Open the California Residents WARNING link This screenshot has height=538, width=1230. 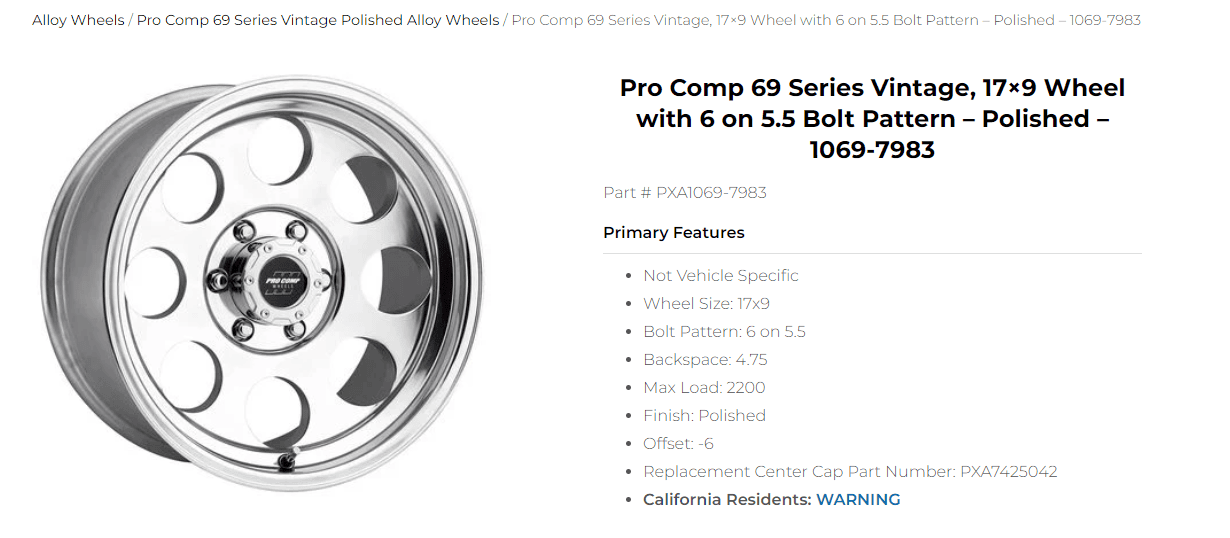click(858, 499)
